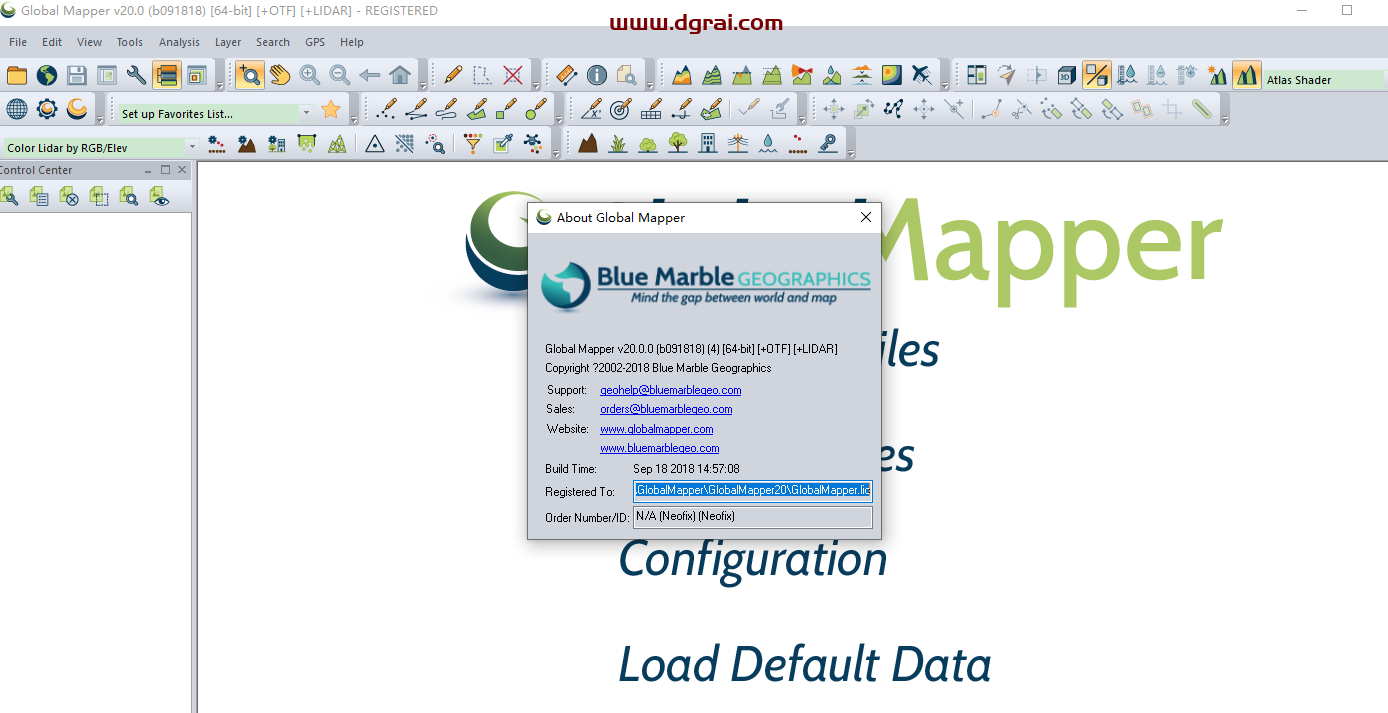Maximize the Control Center panel
Viewport: 1388px width, 713px height.
(165, 170)
